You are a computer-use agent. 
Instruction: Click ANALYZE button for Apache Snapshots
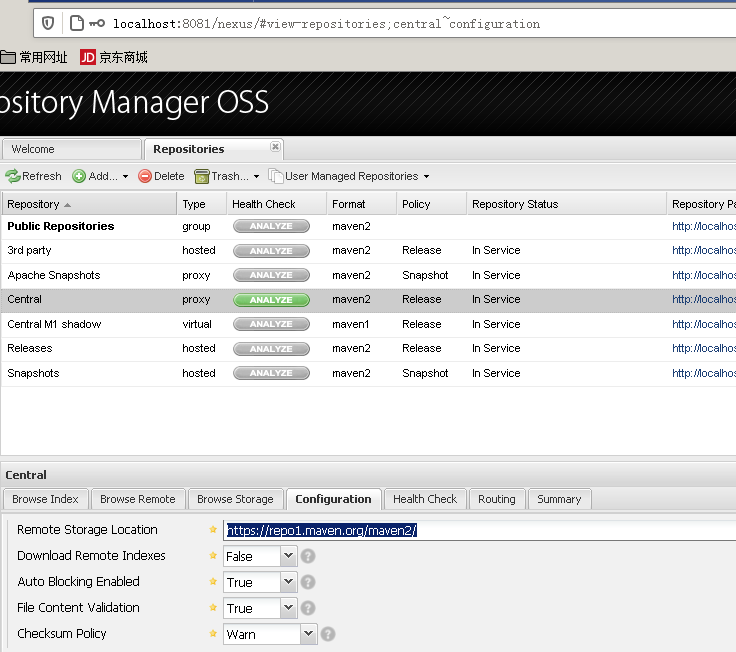(x=271, y=275)
